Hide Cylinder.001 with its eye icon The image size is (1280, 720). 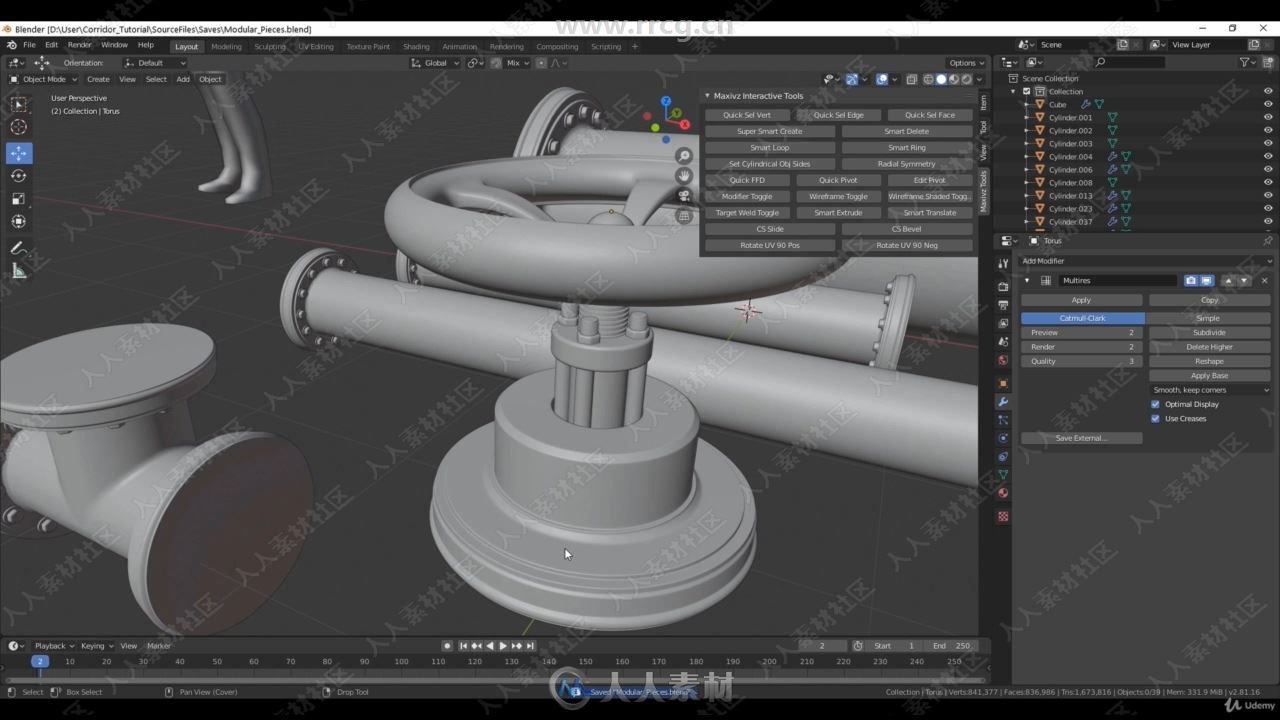1268,117
